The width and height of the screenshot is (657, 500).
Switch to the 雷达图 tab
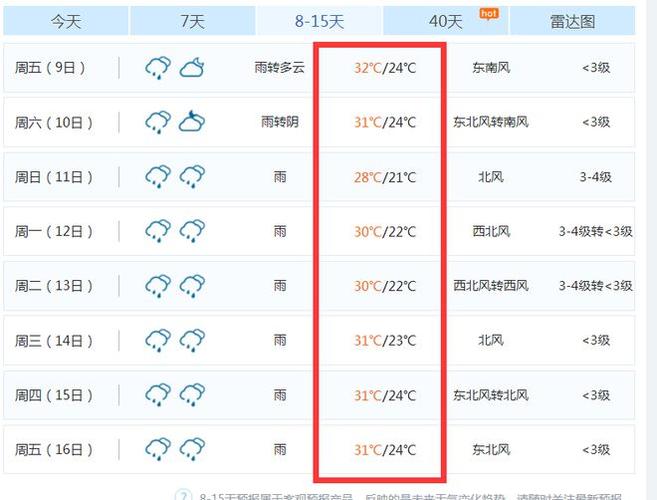pos(572,21)
